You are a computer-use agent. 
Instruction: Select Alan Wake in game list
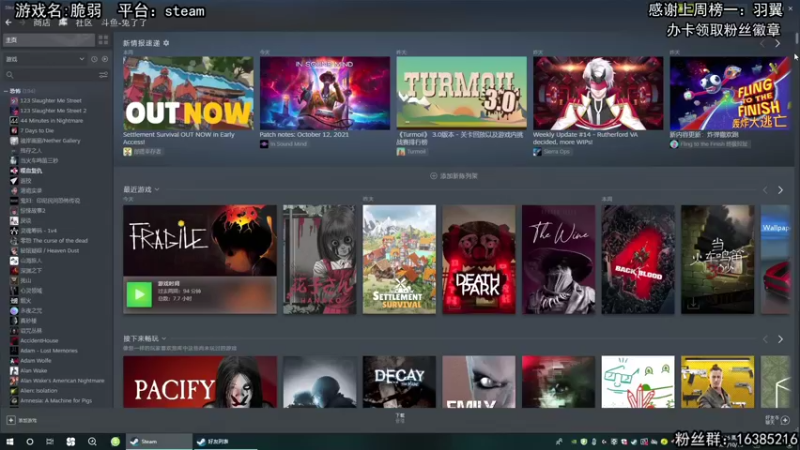click(x=33, y=371)
